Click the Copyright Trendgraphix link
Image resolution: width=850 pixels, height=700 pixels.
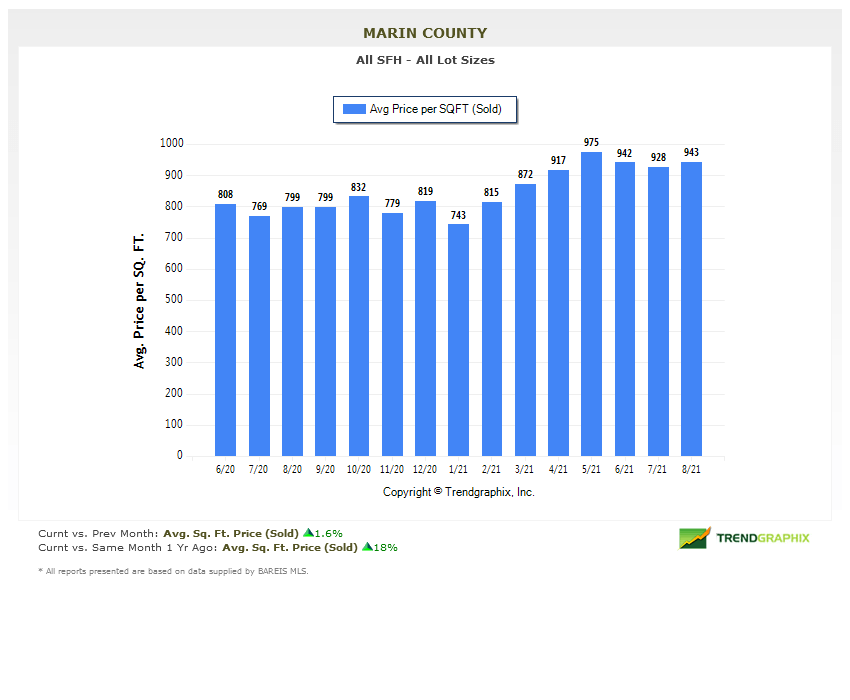point(458,492)
